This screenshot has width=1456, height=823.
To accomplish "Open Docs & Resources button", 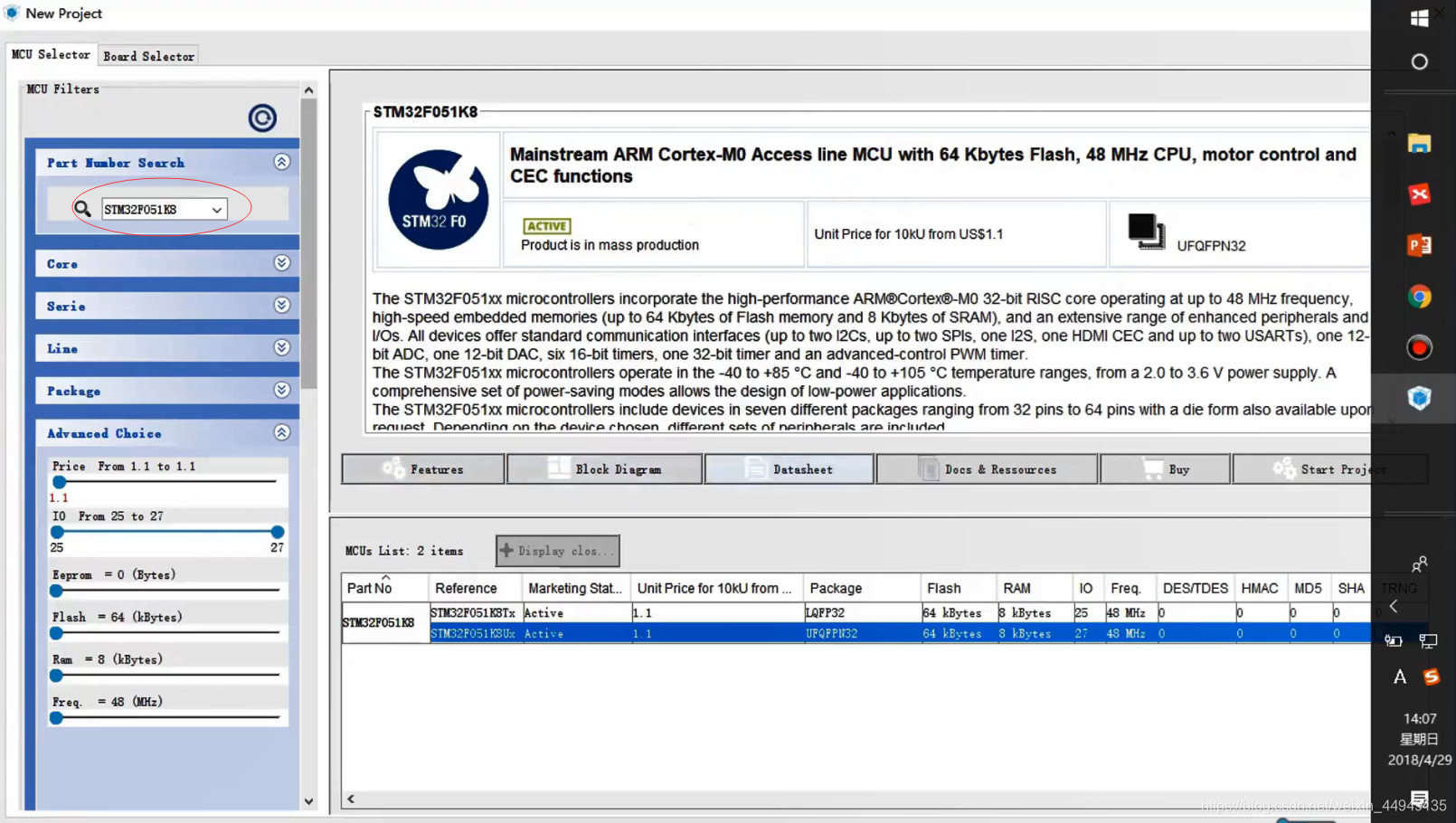I will pyautogui.click(x=988, y=469).
